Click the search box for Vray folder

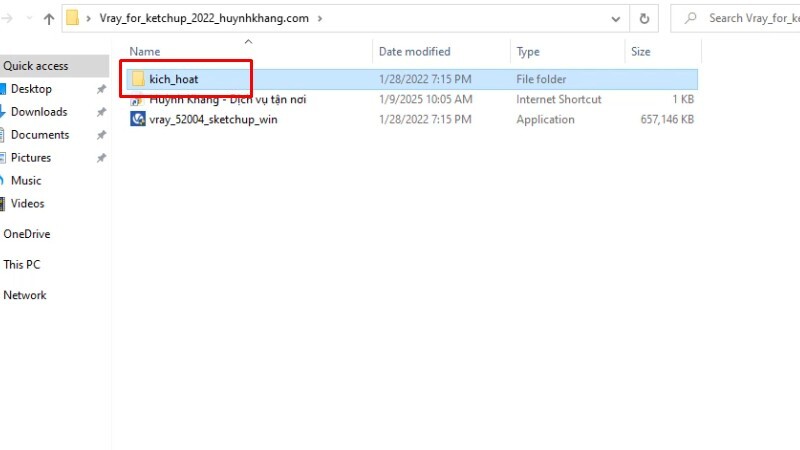tap(735, 18)
